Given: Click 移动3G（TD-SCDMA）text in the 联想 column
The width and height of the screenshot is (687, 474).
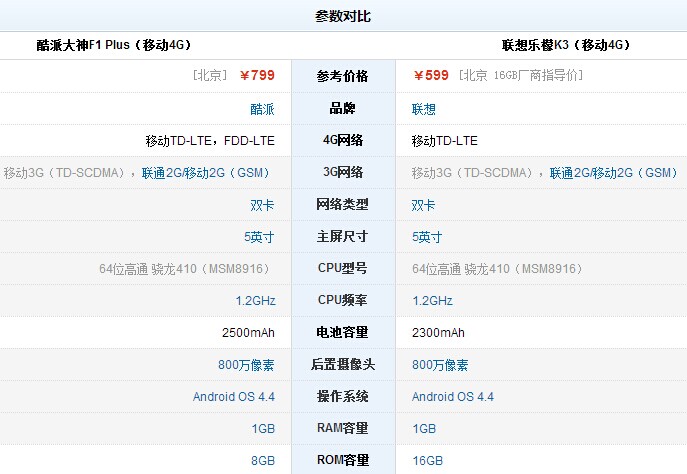Looking at the screenshot, I should coord(472,173).
